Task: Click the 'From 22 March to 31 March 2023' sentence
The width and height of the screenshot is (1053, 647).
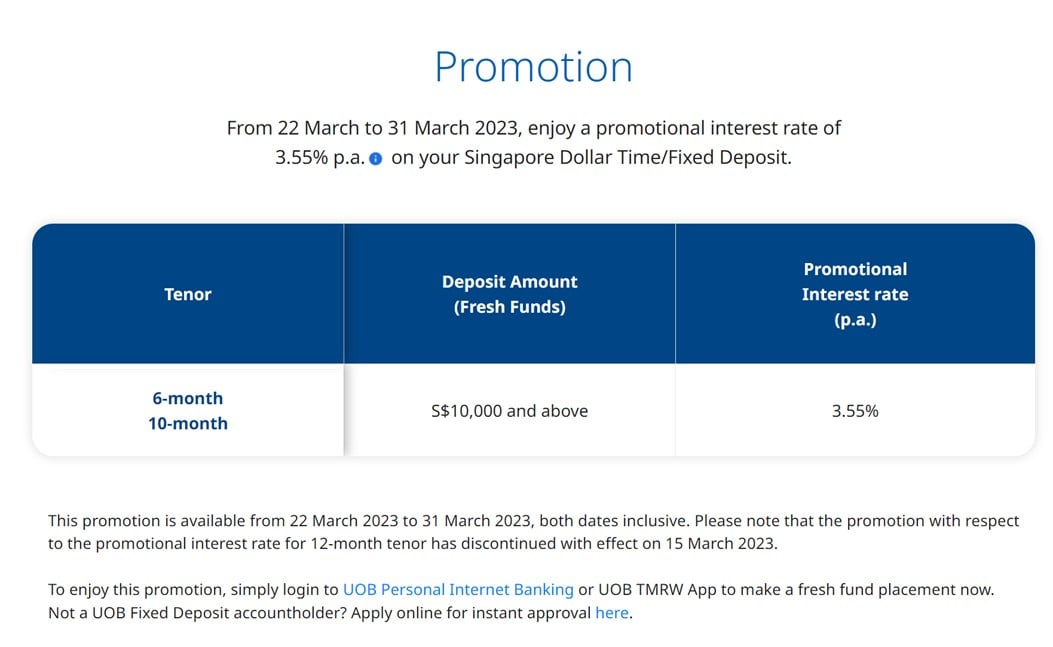Action: 374,128
